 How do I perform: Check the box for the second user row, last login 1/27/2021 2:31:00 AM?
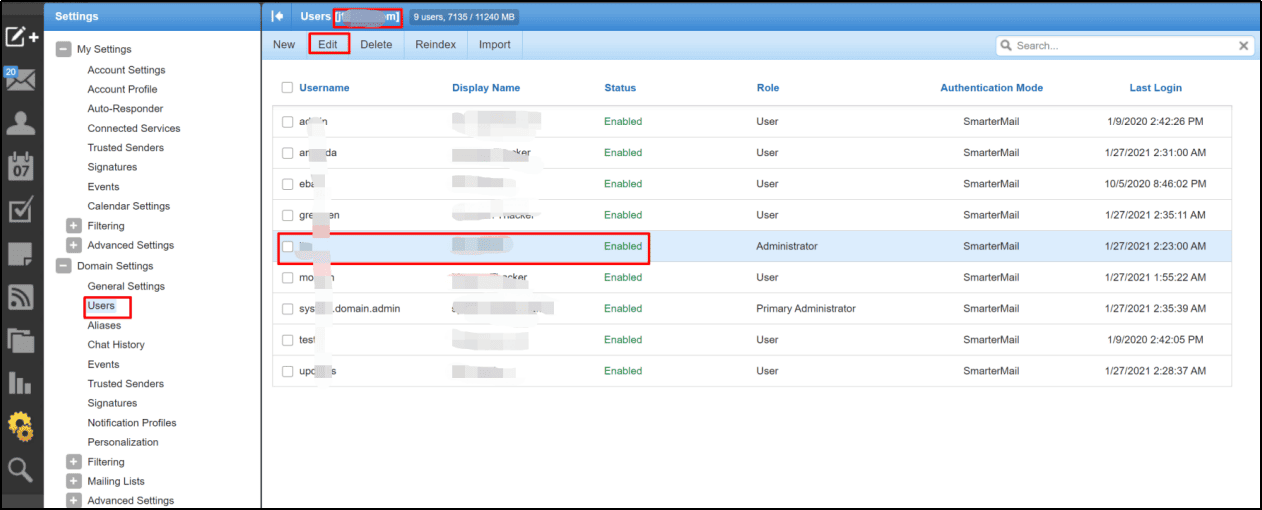288,153
